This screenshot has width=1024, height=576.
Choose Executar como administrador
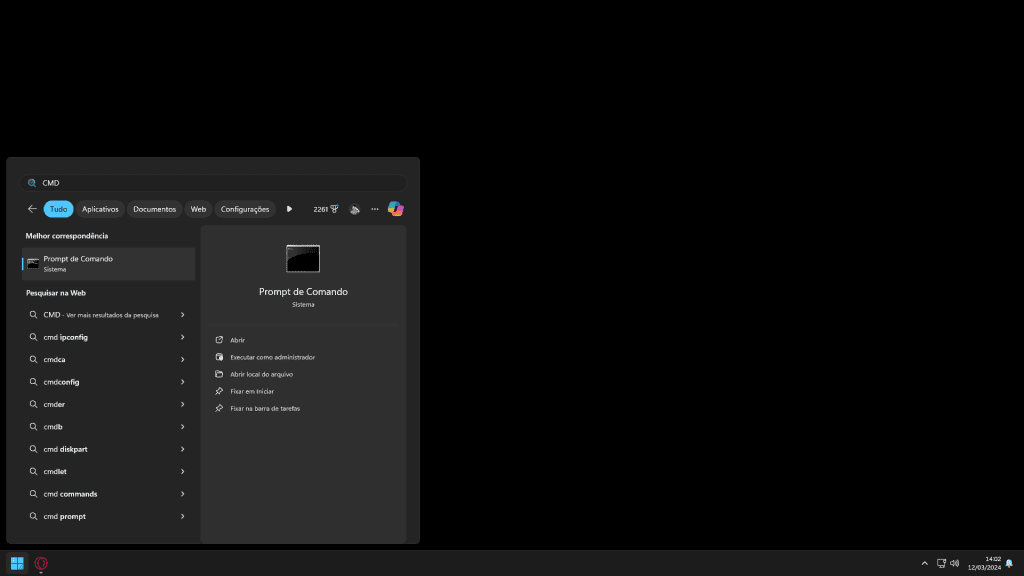point(272,357)
